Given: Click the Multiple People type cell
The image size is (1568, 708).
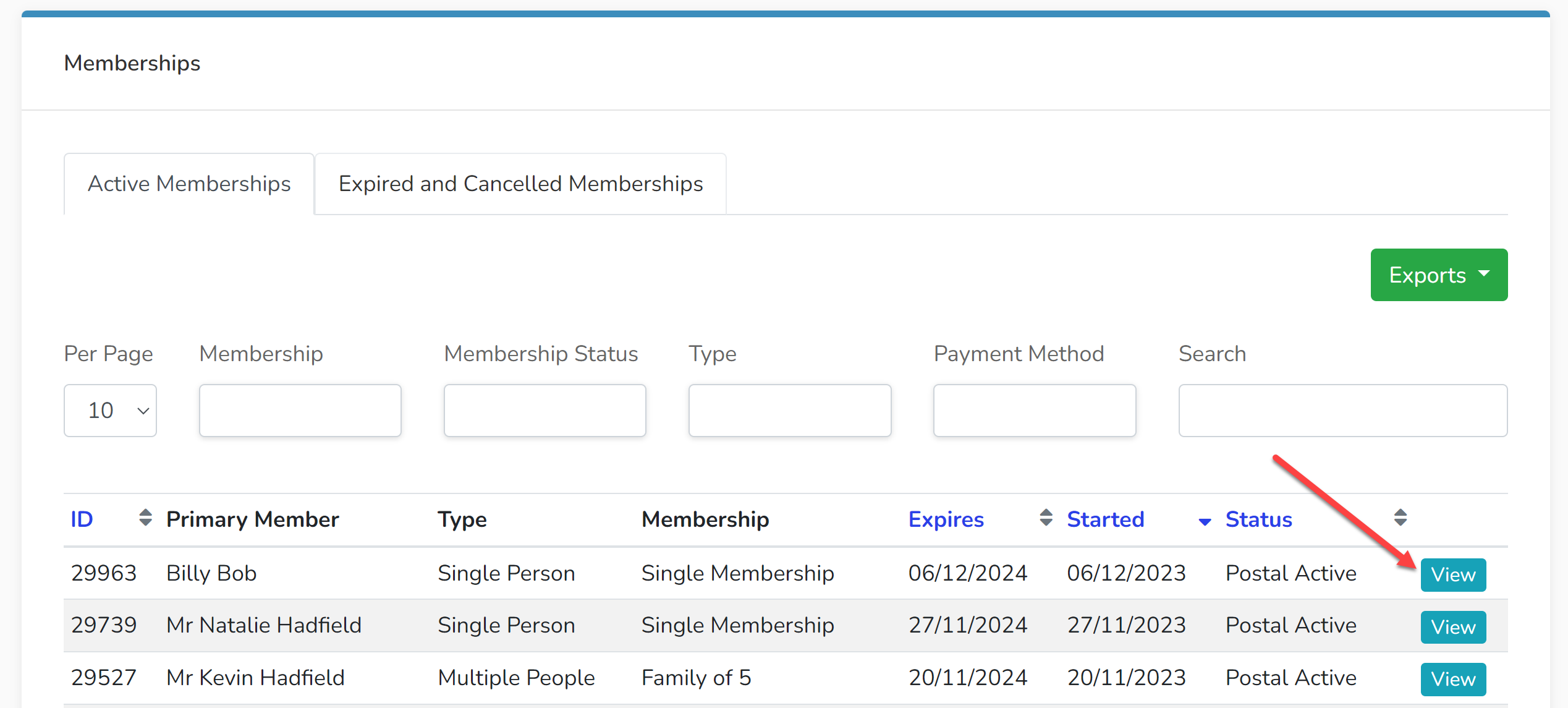Looking at the screenshot, I should (516, 678).
